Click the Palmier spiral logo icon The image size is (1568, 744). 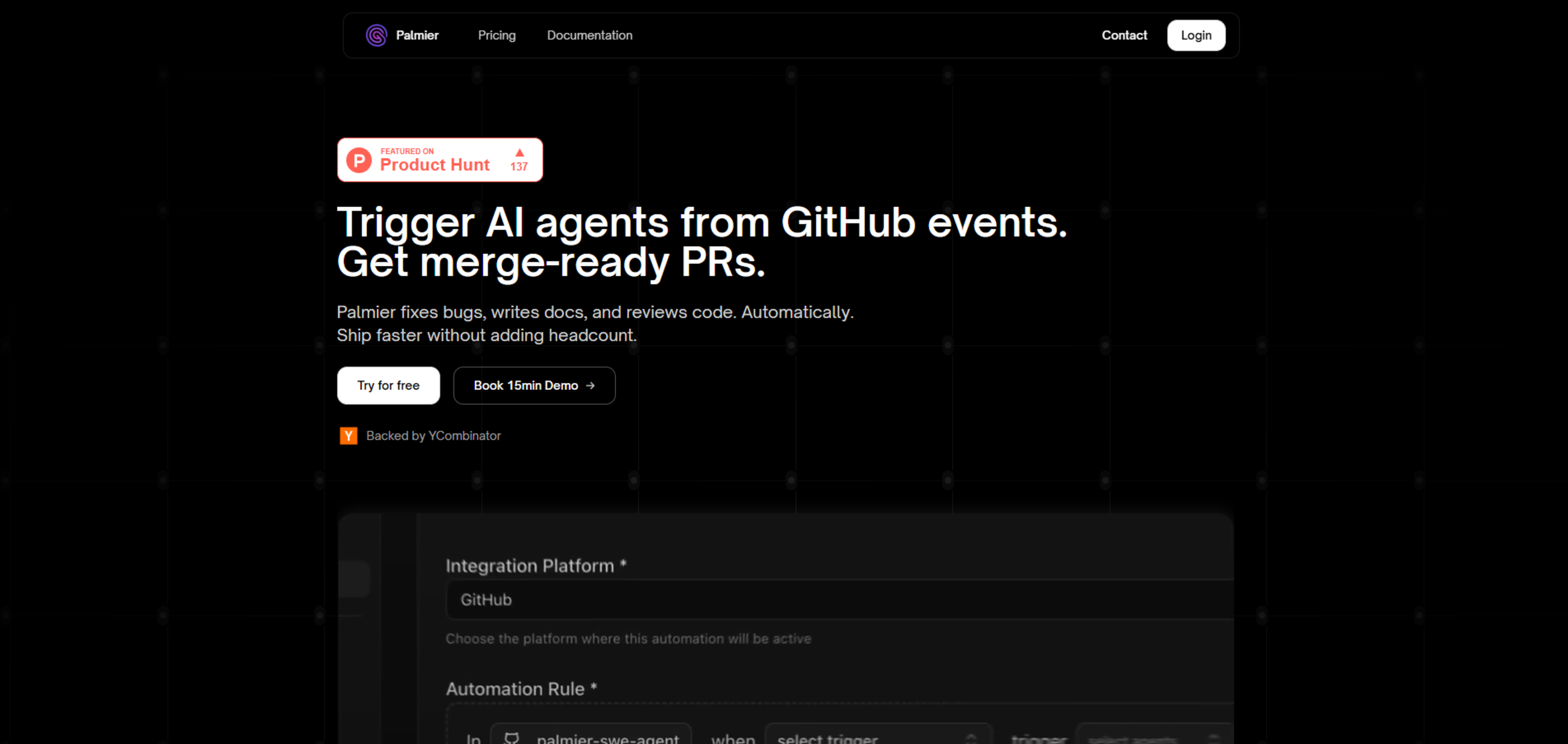[376, 35]
